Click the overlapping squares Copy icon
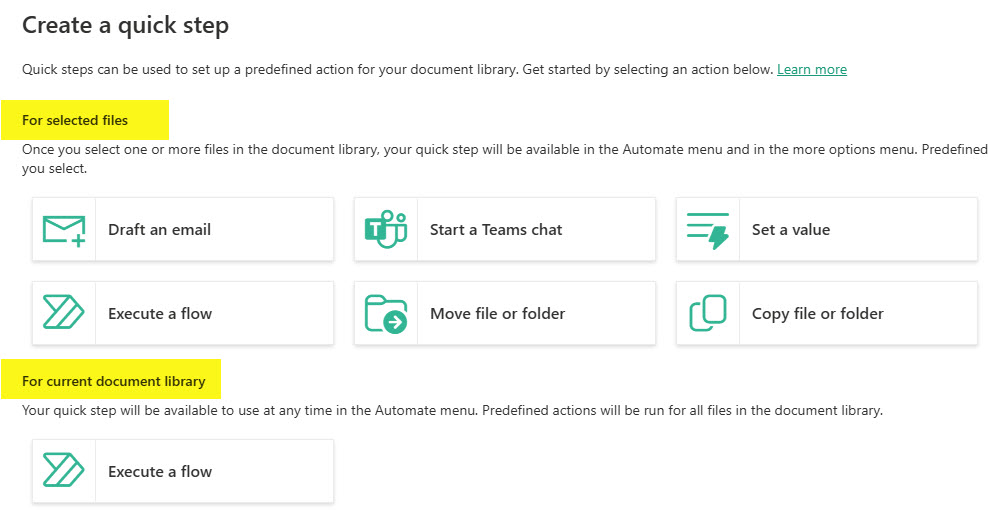Screen dimensions: 988x510 coord(708,314)
